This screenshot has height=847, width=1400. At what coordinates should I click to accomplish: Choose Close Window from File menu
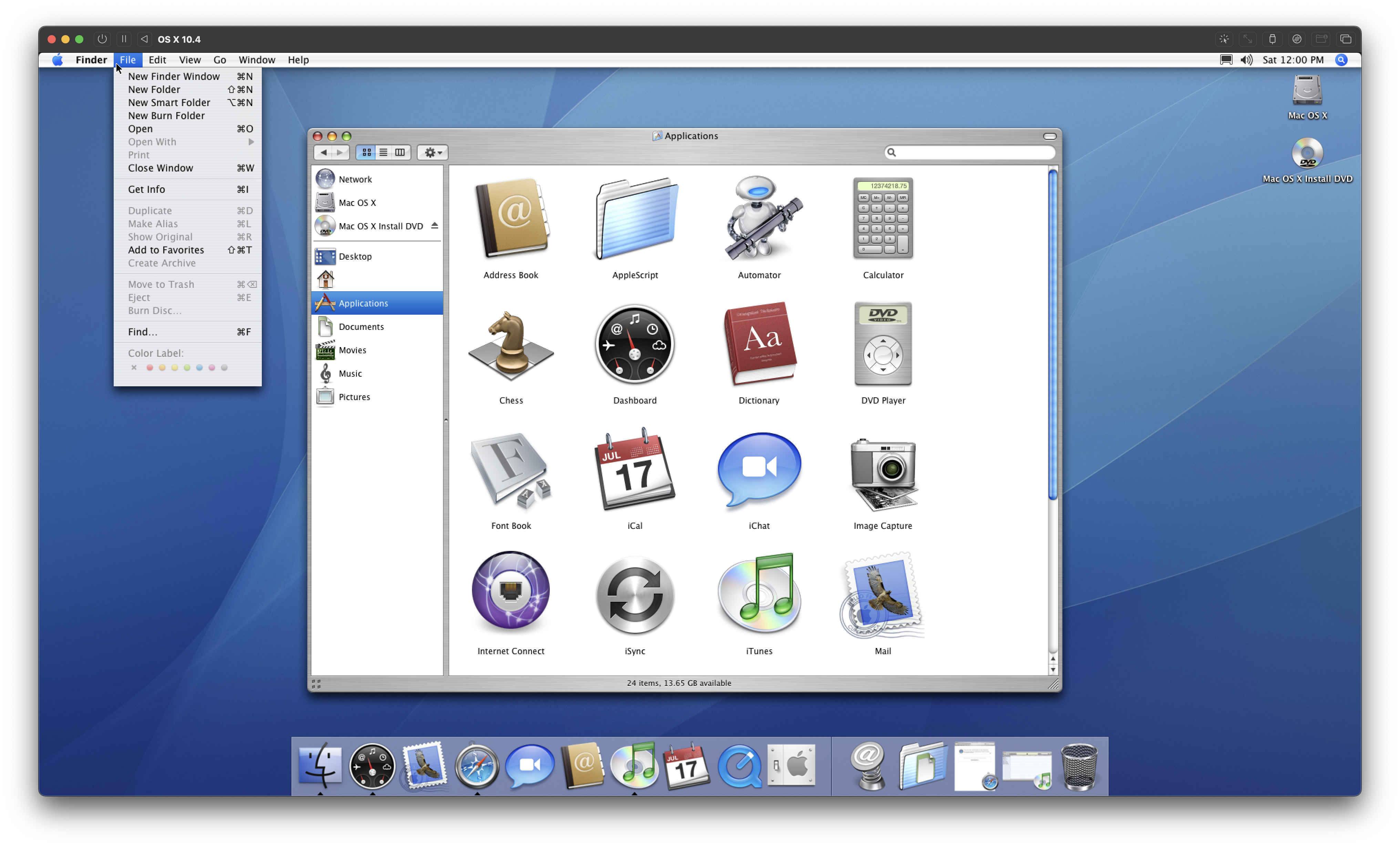coord(187,168)
